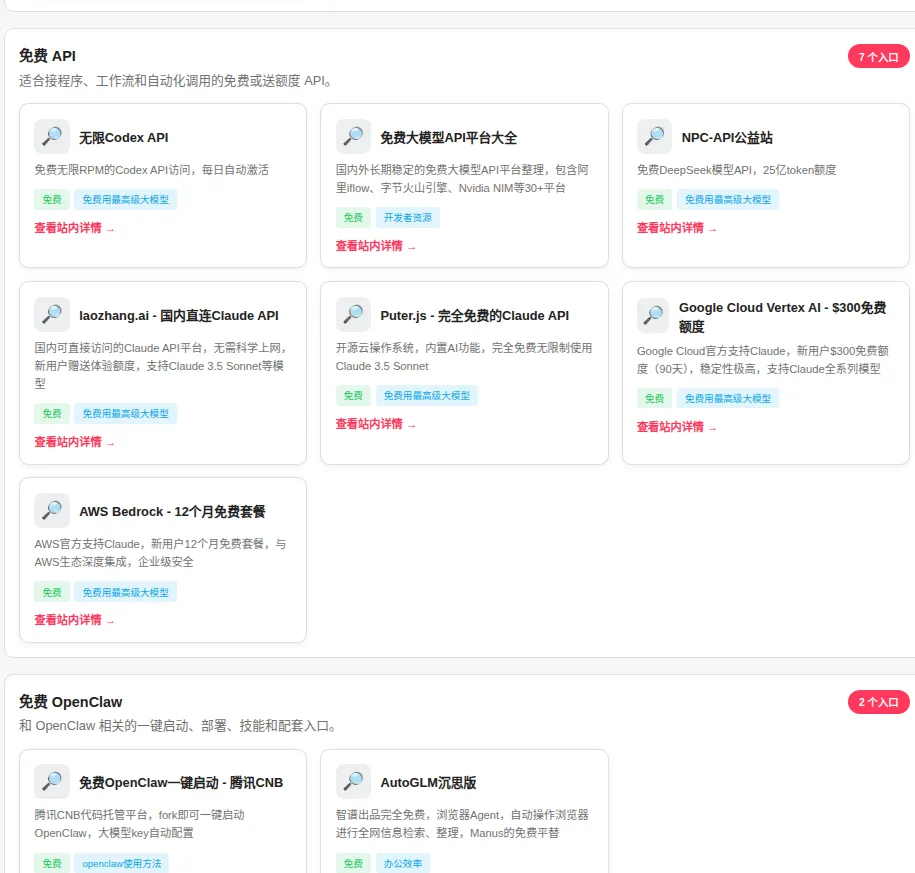Screen dimensions: 915x873
Task: Click description 免费DeepSeek模型API，25亿token额度
Action: (736, 170)
